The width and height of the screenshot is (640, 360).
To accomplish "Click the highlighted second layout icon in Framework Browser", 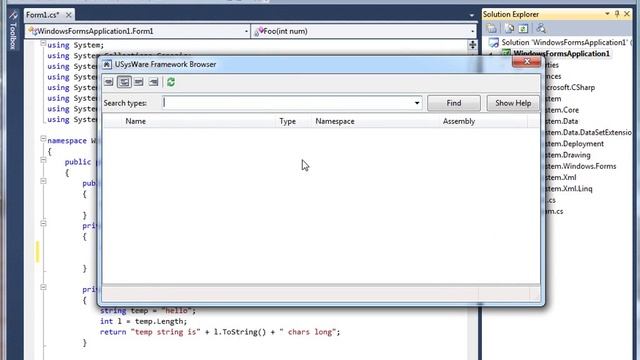I will 124,82.
